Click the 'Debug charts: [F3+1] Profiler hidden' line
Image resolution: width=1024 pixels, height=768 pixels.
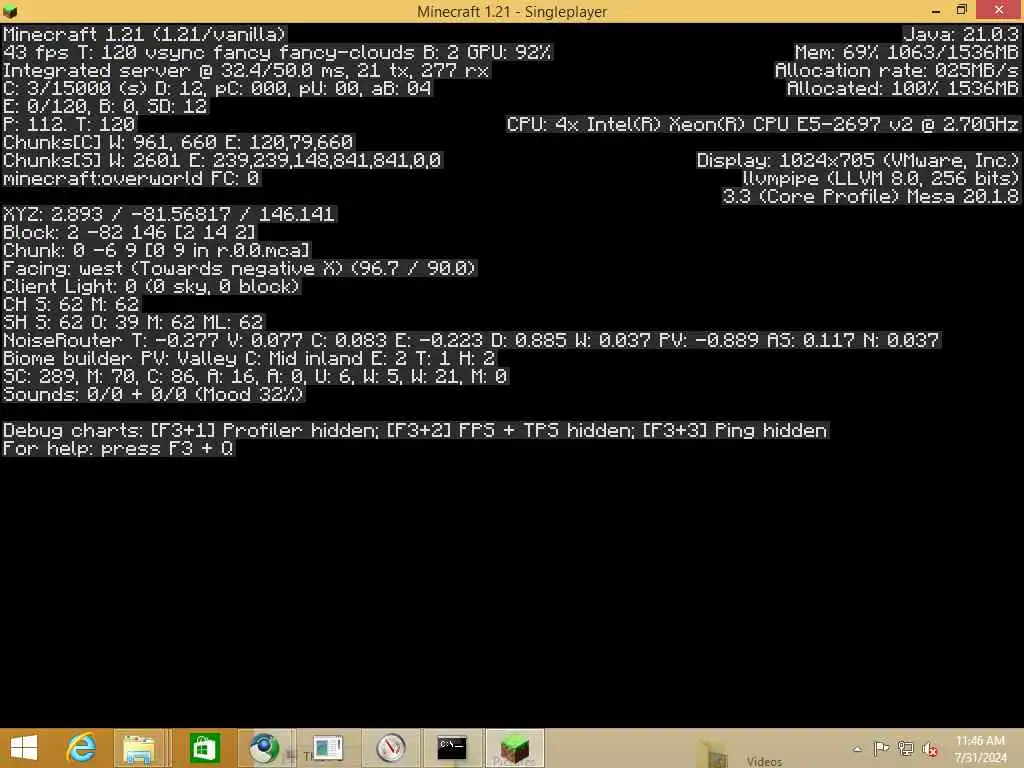click(x=415, y=430)
